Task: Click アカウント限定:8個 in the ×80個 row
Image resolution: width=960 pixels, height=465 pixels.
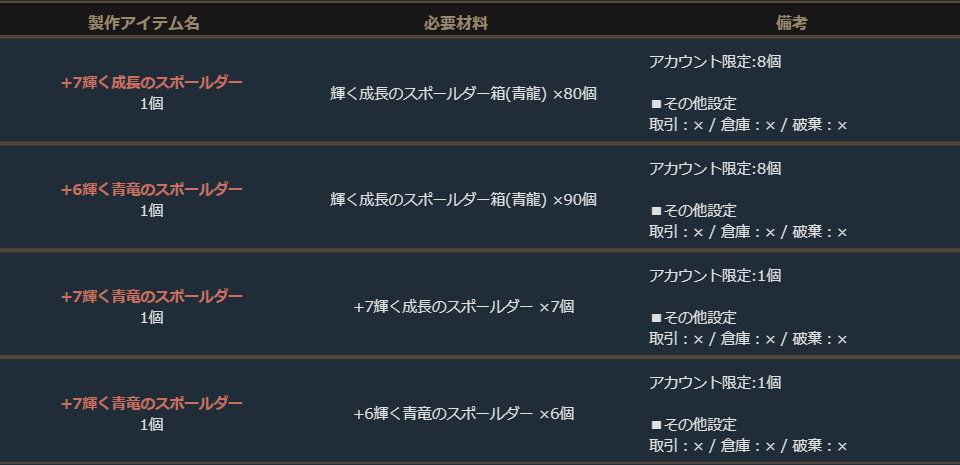Action: [x=714, y=62]
